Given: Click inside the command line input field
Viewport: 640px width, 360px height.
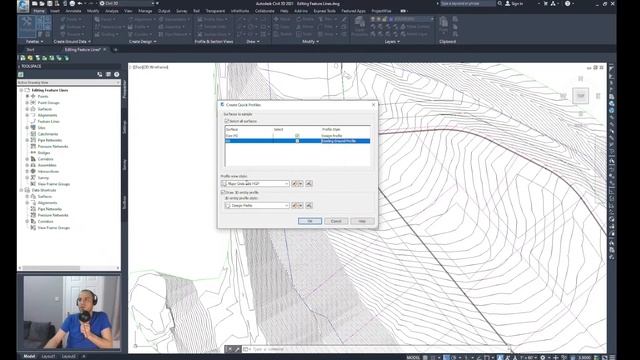Looking at the screenshot, I should (376, 349).
